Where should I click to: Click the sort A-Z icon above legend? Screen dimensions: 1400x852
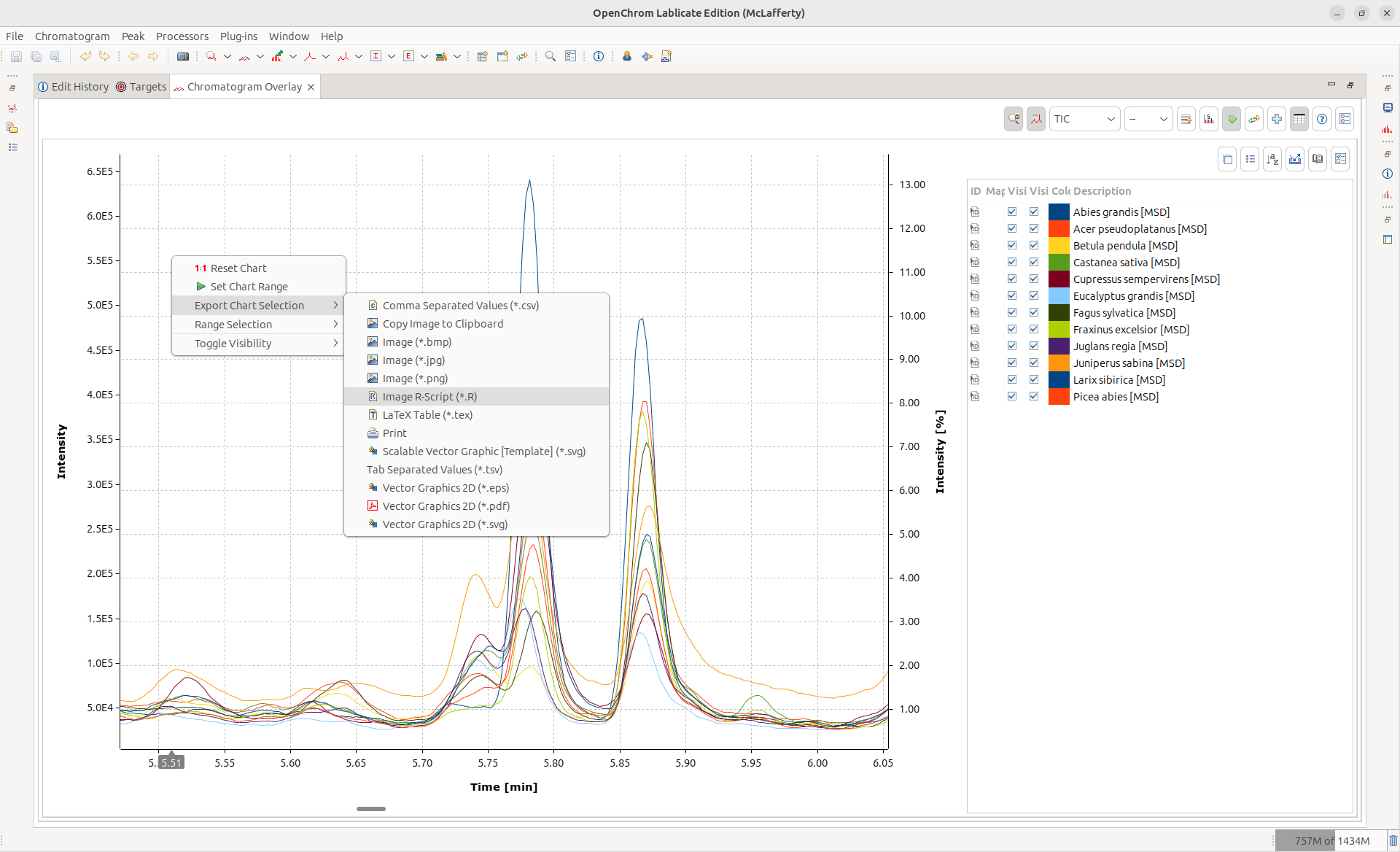pos(1272,159)
